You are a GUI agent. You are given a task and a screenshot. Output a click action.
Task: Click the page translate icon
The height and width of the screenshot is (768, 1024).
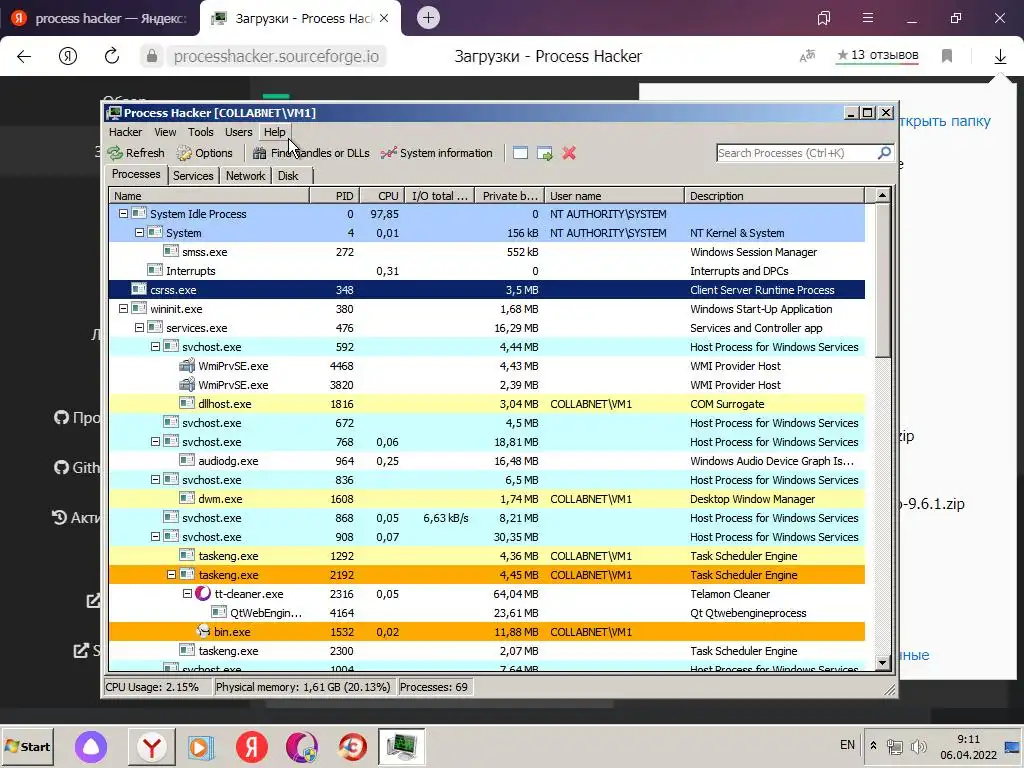(x=808, y=56)
